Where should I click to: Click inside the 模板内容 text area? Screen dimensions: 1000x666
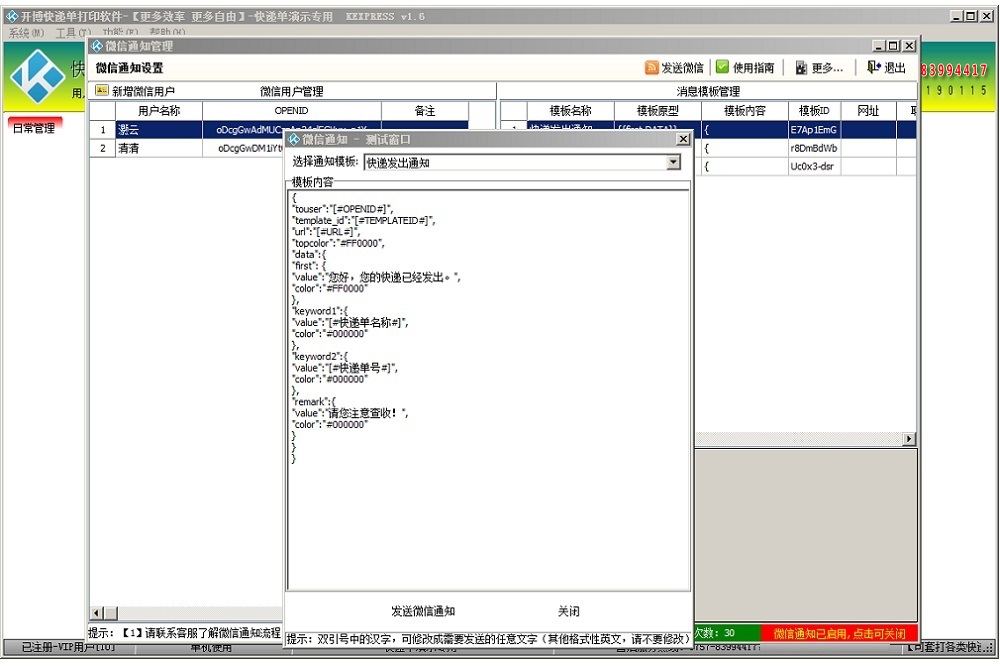tap(489, 390)
